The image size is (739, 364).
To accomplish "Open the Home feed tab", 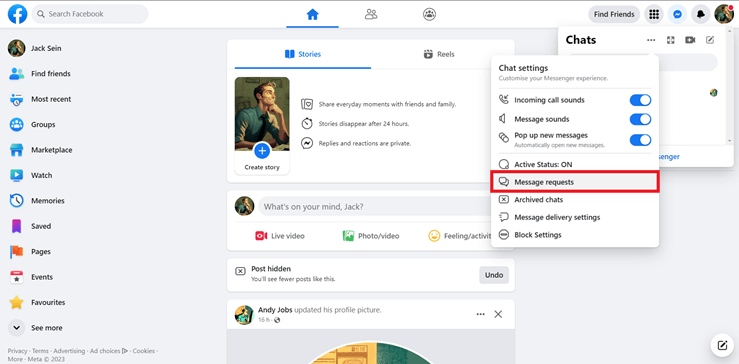I will click(312, 15).
